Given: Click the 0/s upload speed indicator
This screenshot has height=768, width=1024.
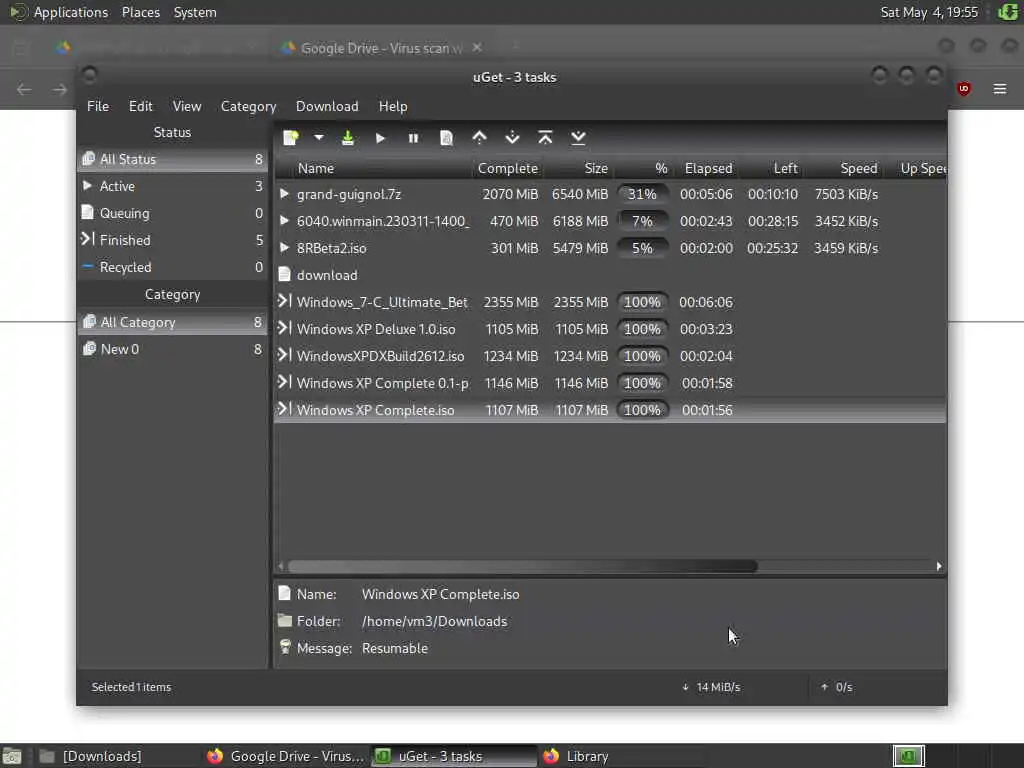Looking at the screenshot, I should tap(837, 687).
